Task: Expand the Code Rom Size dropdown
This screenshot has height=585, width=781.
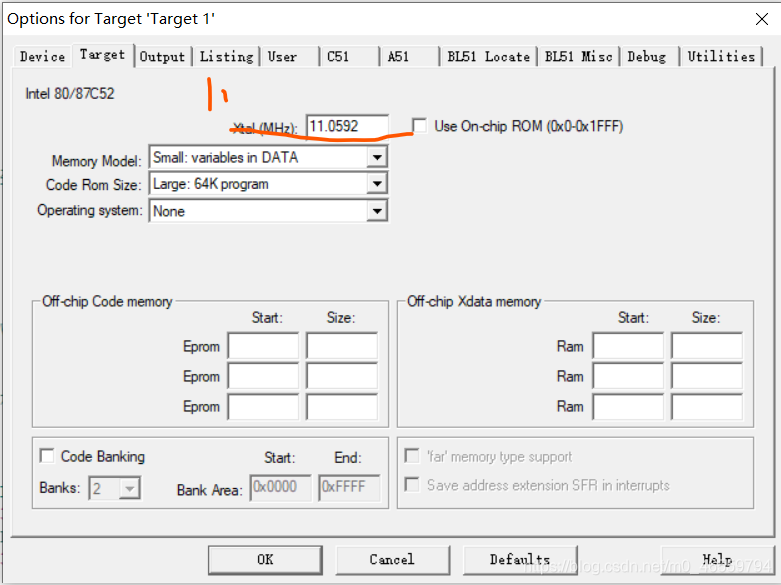Action: [377, 184]
